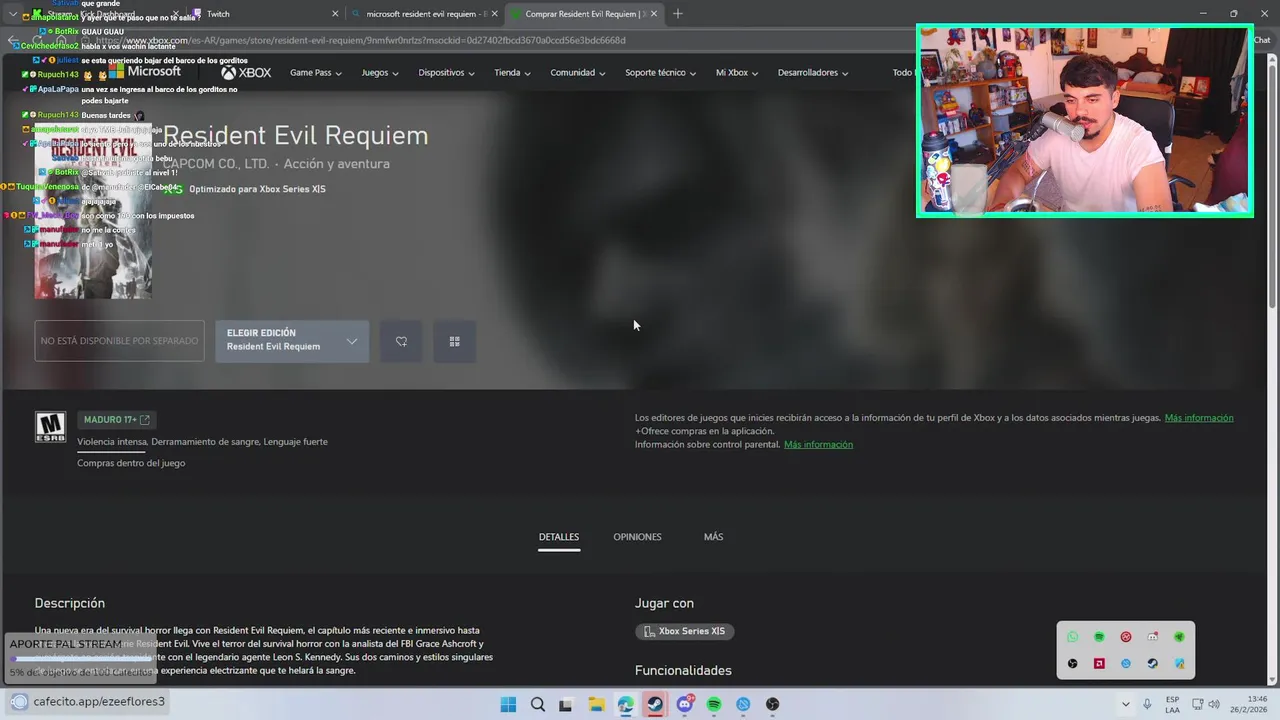
Task: Expand the Desarrolladores menu
Action: coord(813,73)
